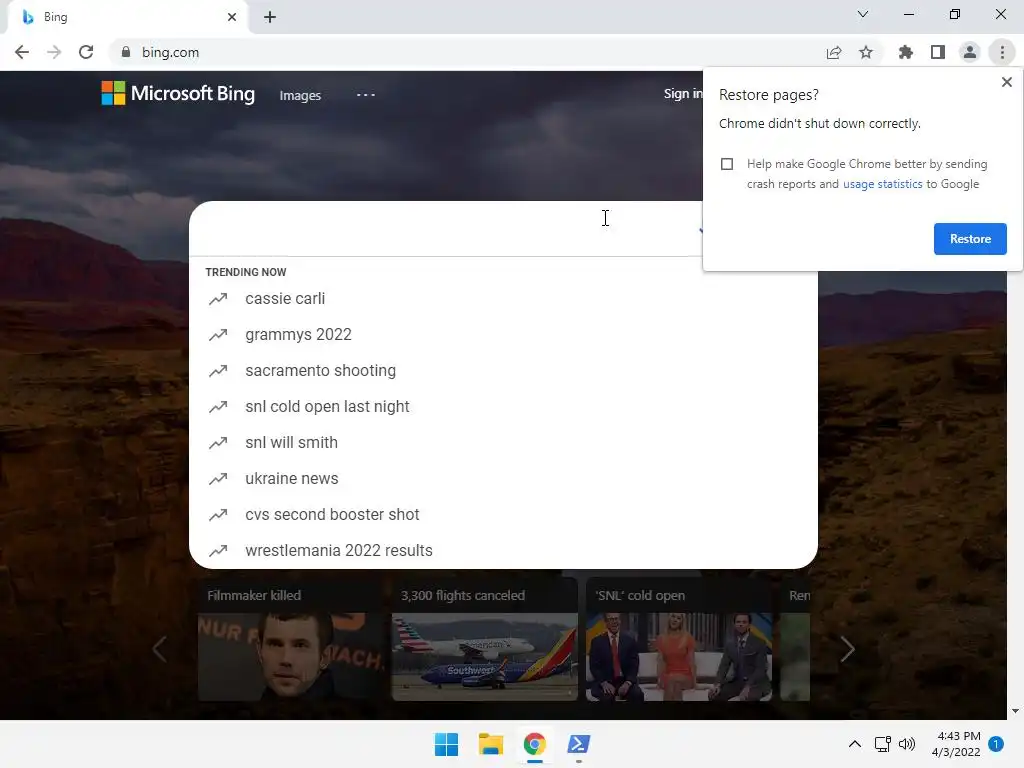Screen dimensions: 1024x768
Task: Show hidden system tray icons
Action: pos(854,744)
